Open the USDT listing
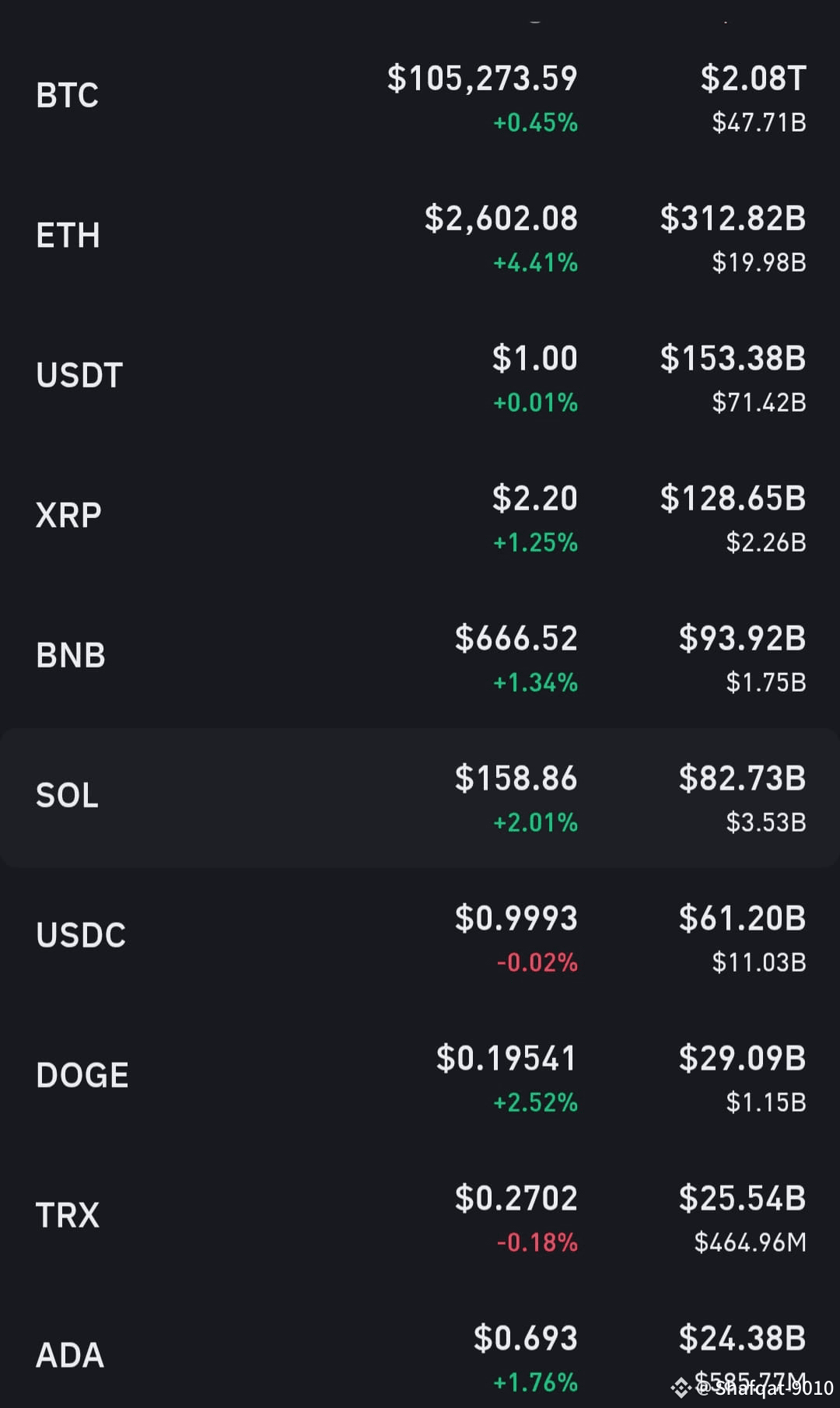Screen dimensions: 840x1408 coord(420,377)
